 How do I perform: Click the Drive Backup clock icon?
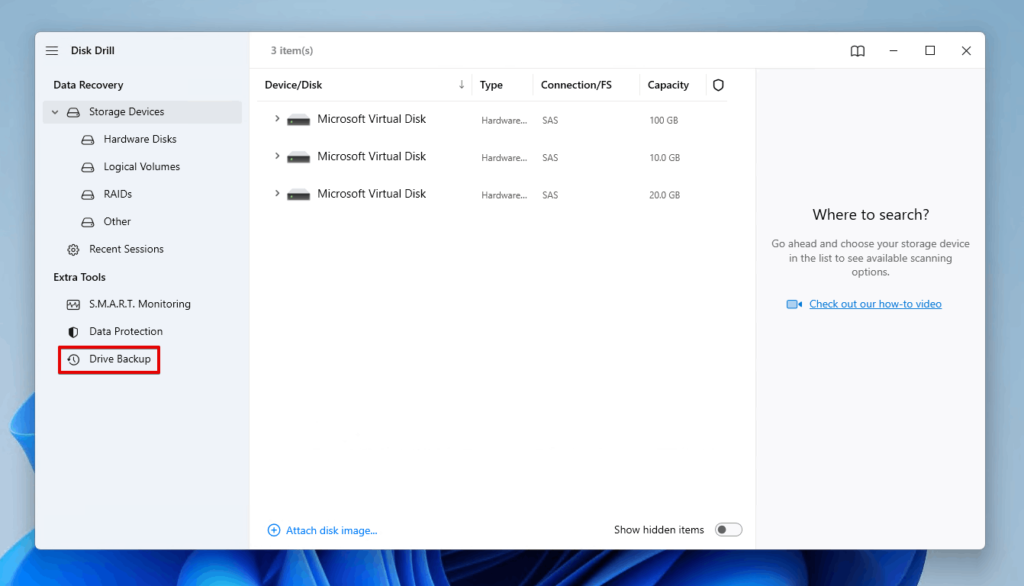[72, 358]
